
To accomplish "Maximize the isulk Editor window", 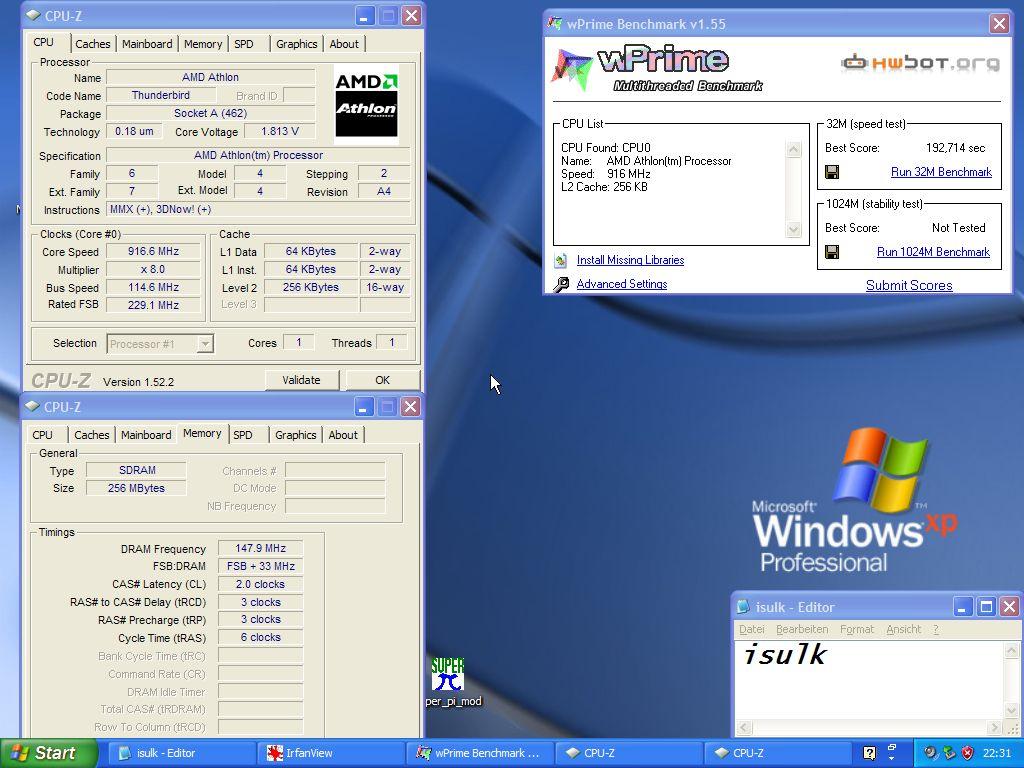I will point(986,607).
